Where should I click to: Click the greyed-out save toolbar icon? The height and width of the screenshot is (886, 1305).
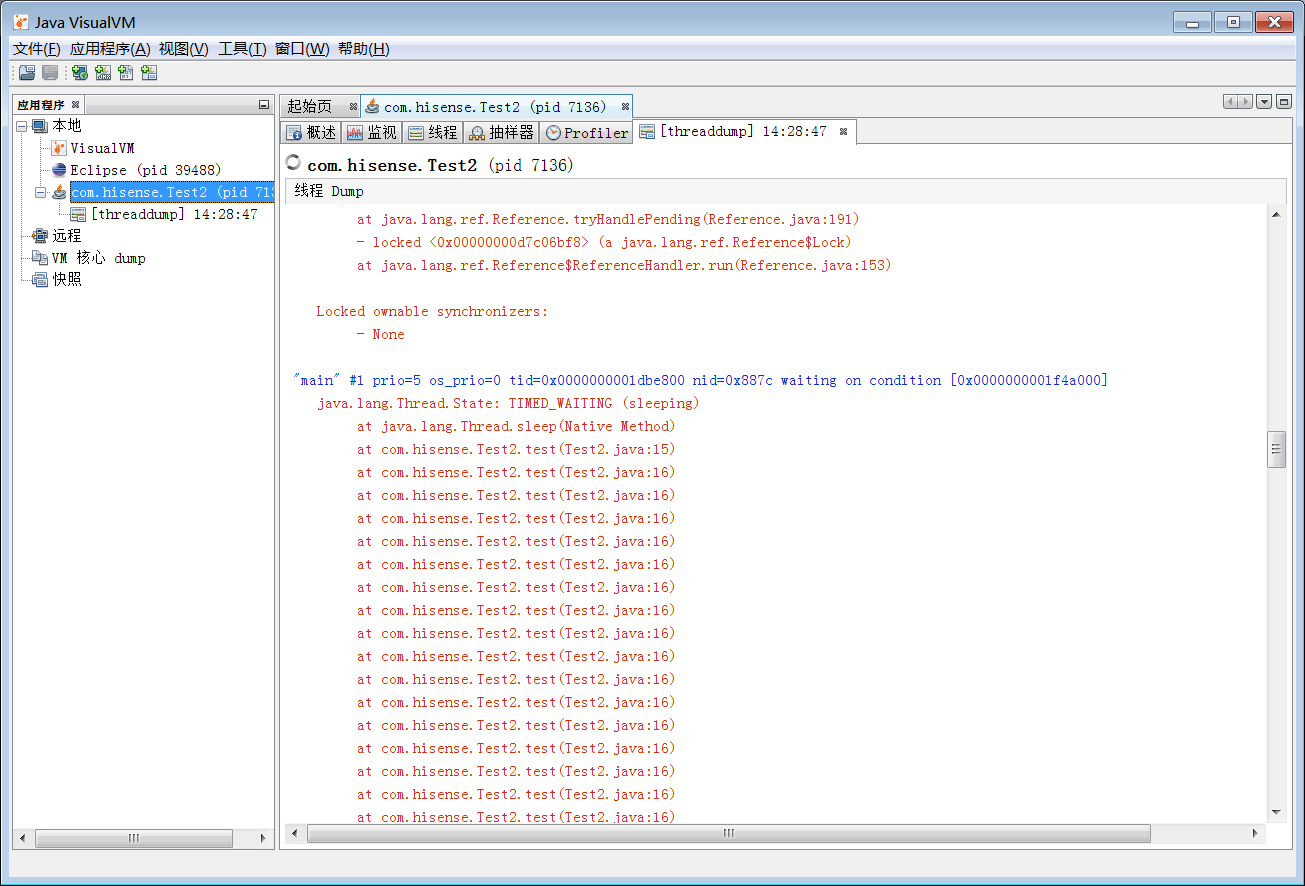pos(50,72)
